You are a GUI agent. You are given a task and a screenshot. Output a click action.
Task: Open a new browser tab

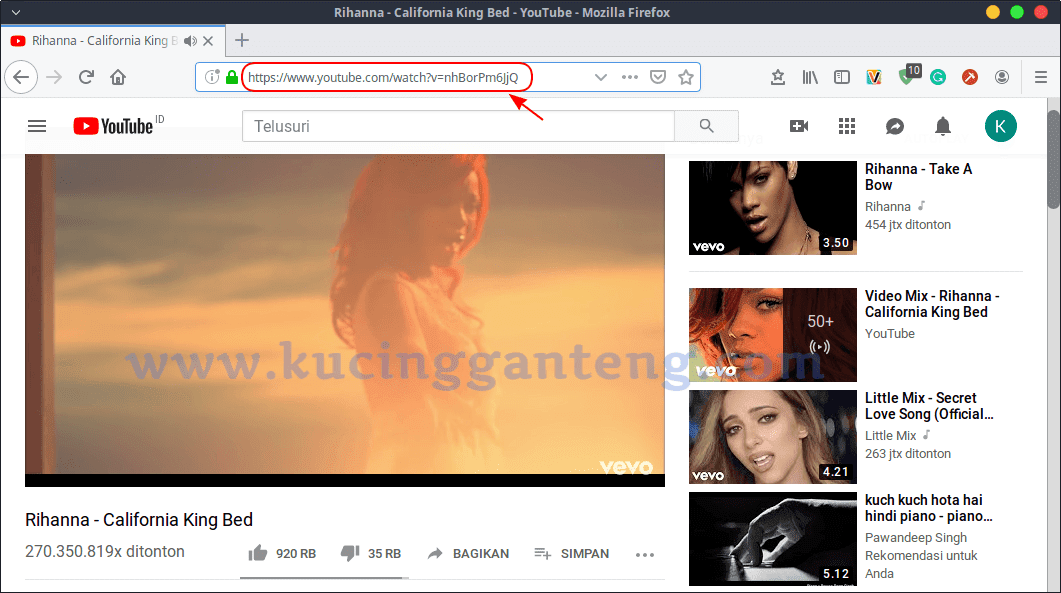pyautogui.click(x=242, y=41)
